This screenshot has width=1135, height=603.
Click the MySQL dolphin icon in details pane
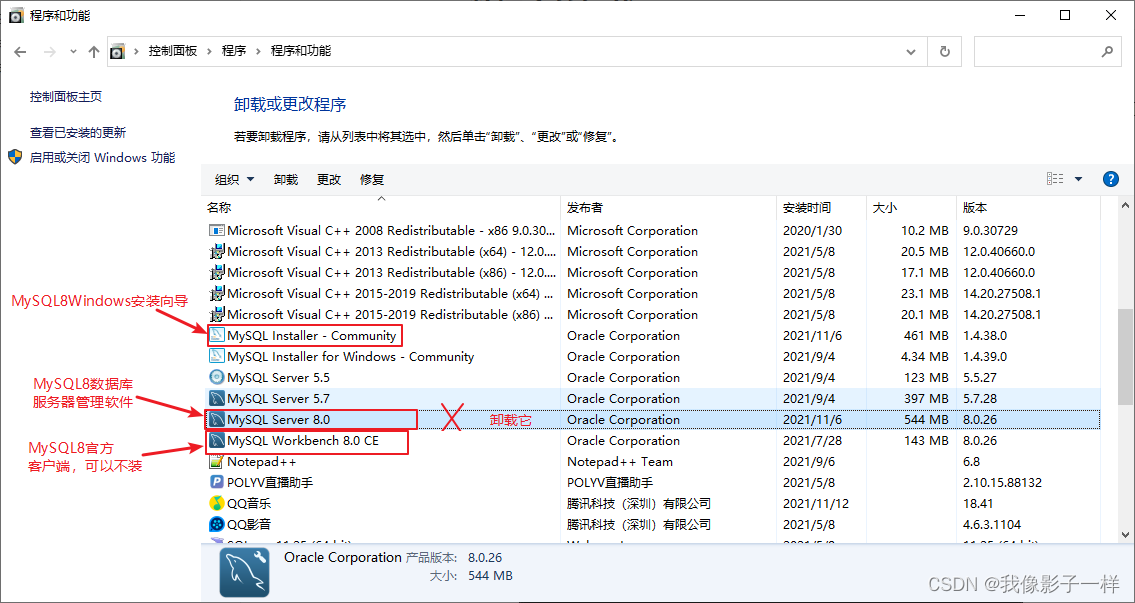click(245, 572)
